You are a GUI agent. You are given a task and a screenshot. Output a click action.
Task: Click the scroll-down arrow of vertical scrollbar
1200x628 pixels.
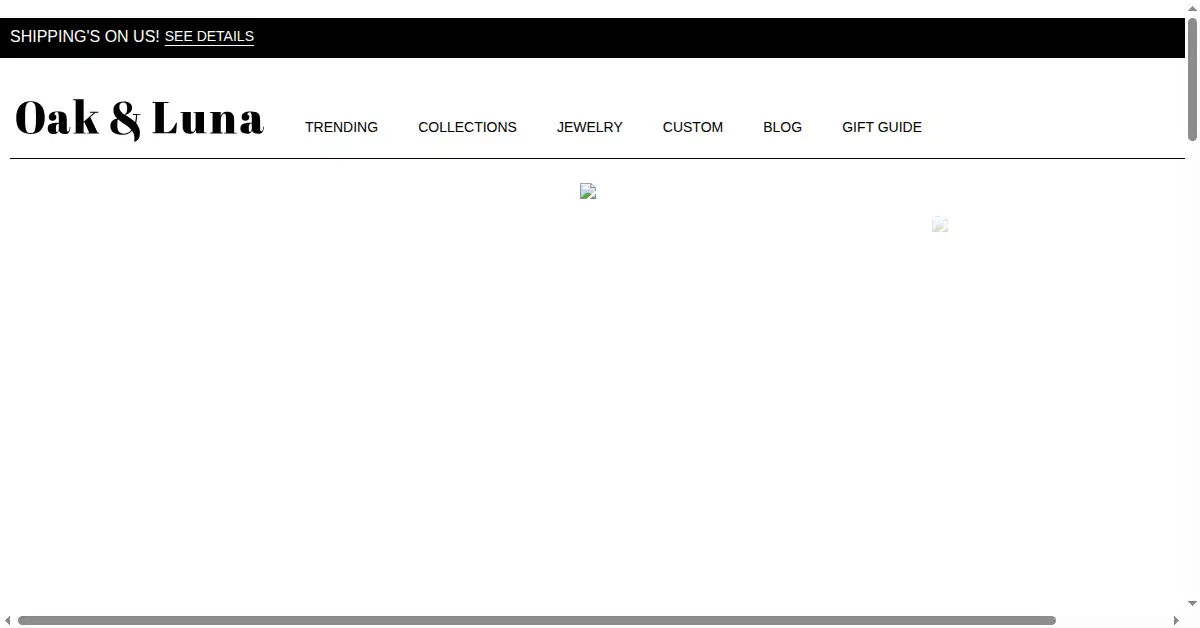[1192, 604]
